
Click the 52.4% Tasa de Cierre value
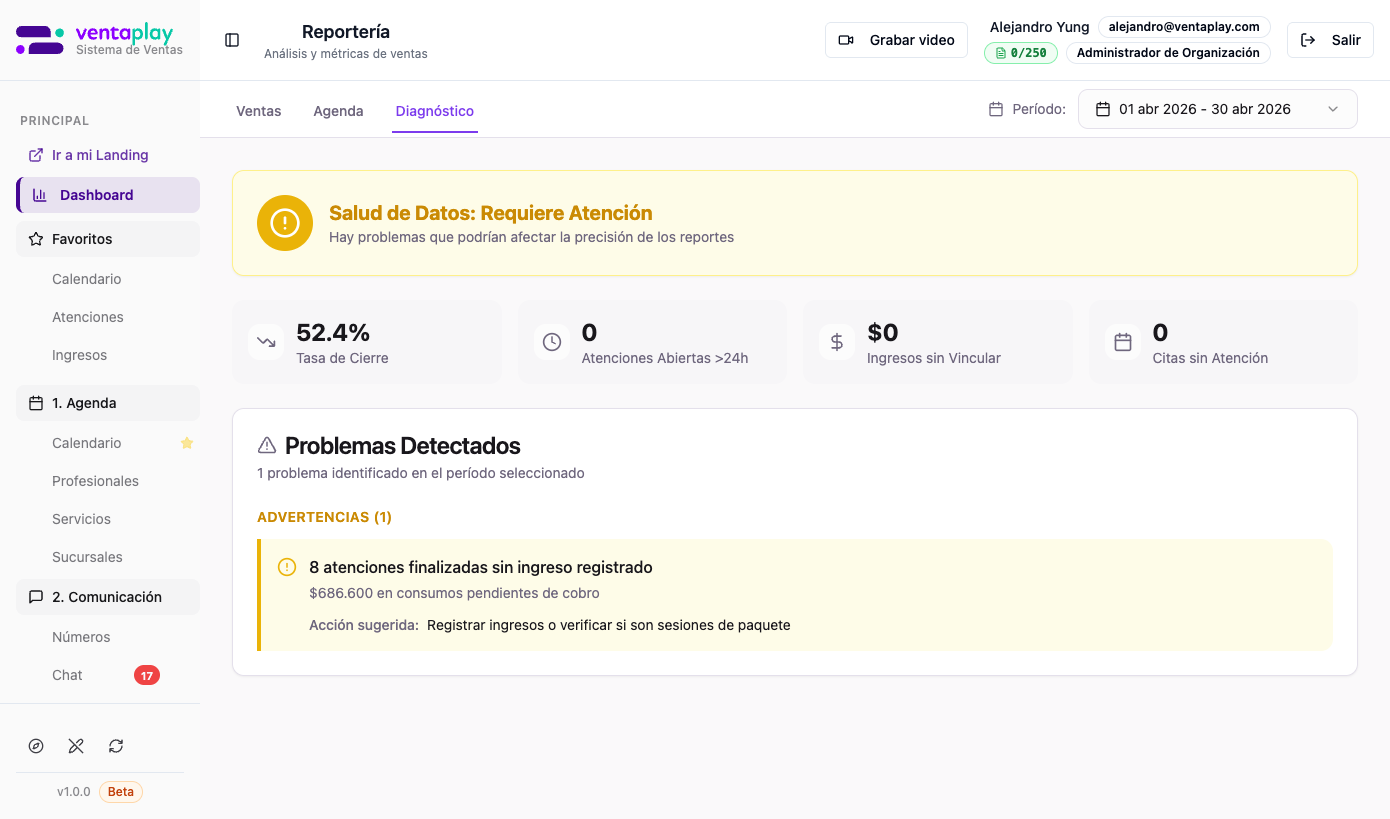coord(333,332)
